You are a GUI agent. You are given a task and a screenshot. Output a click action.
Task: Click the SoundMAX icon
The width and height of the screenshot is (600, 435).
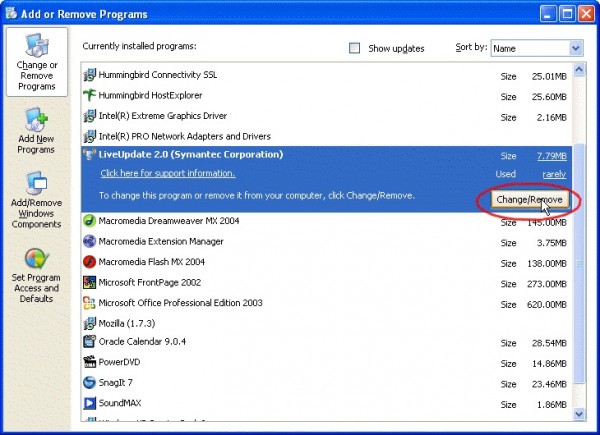click(90, 403)
